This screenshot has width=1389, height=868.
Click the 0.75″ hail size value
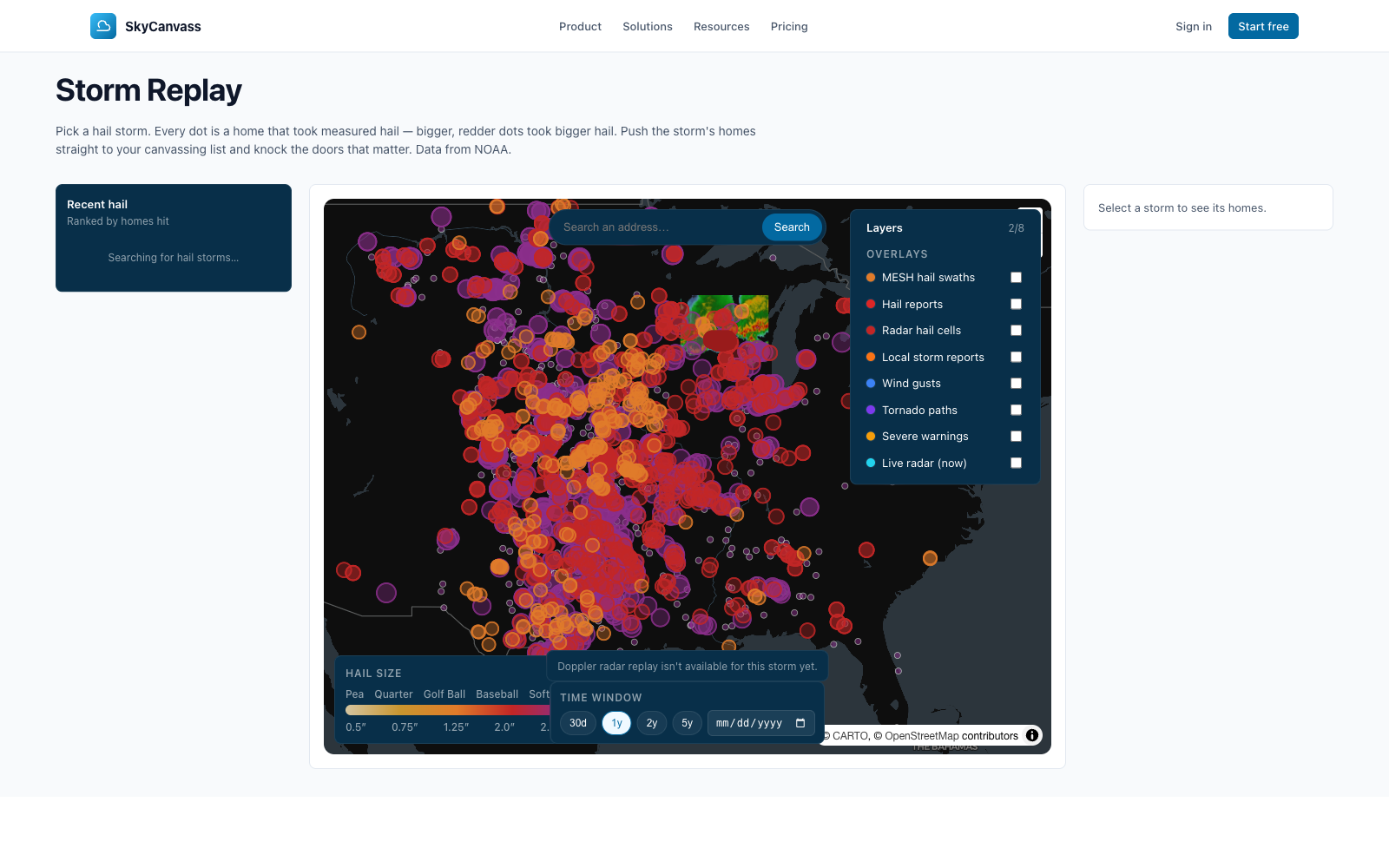[x=405, y=727]
